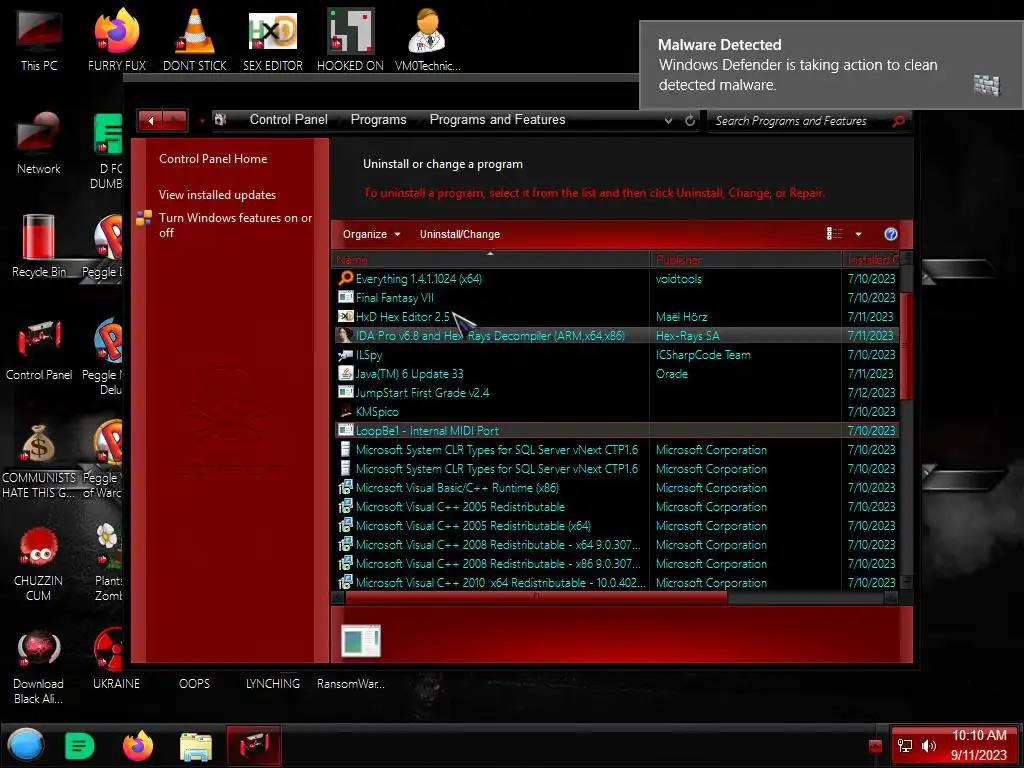The image size is (1024, 768).
Task: Open This PC desktop icon
Action: tap(39, 39)
